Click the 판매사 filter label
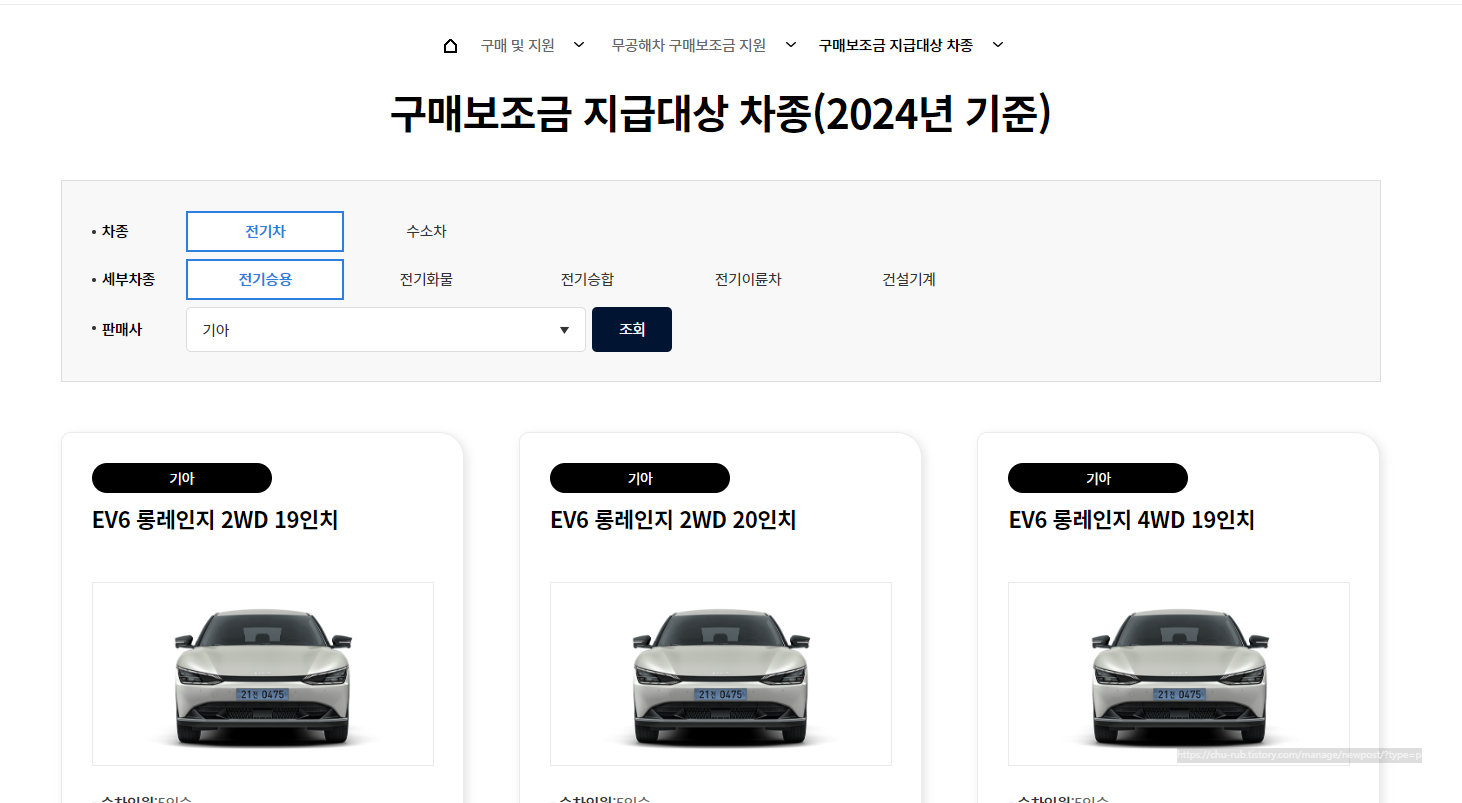 pos(122,329)
